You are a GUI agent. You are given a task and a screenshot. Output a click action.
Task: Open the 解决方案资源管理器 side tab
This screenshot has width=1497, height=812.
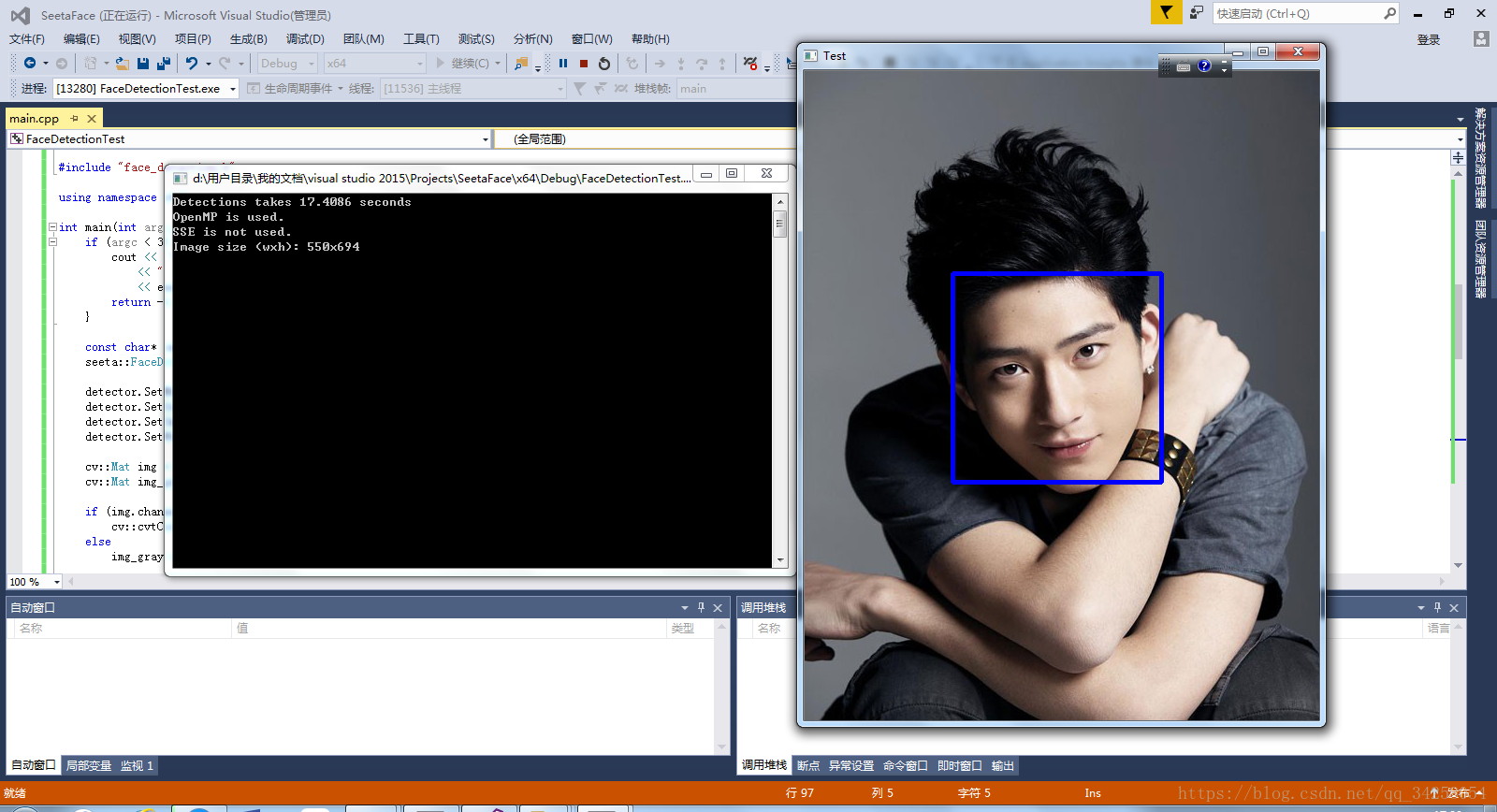tap(1480, 158)
